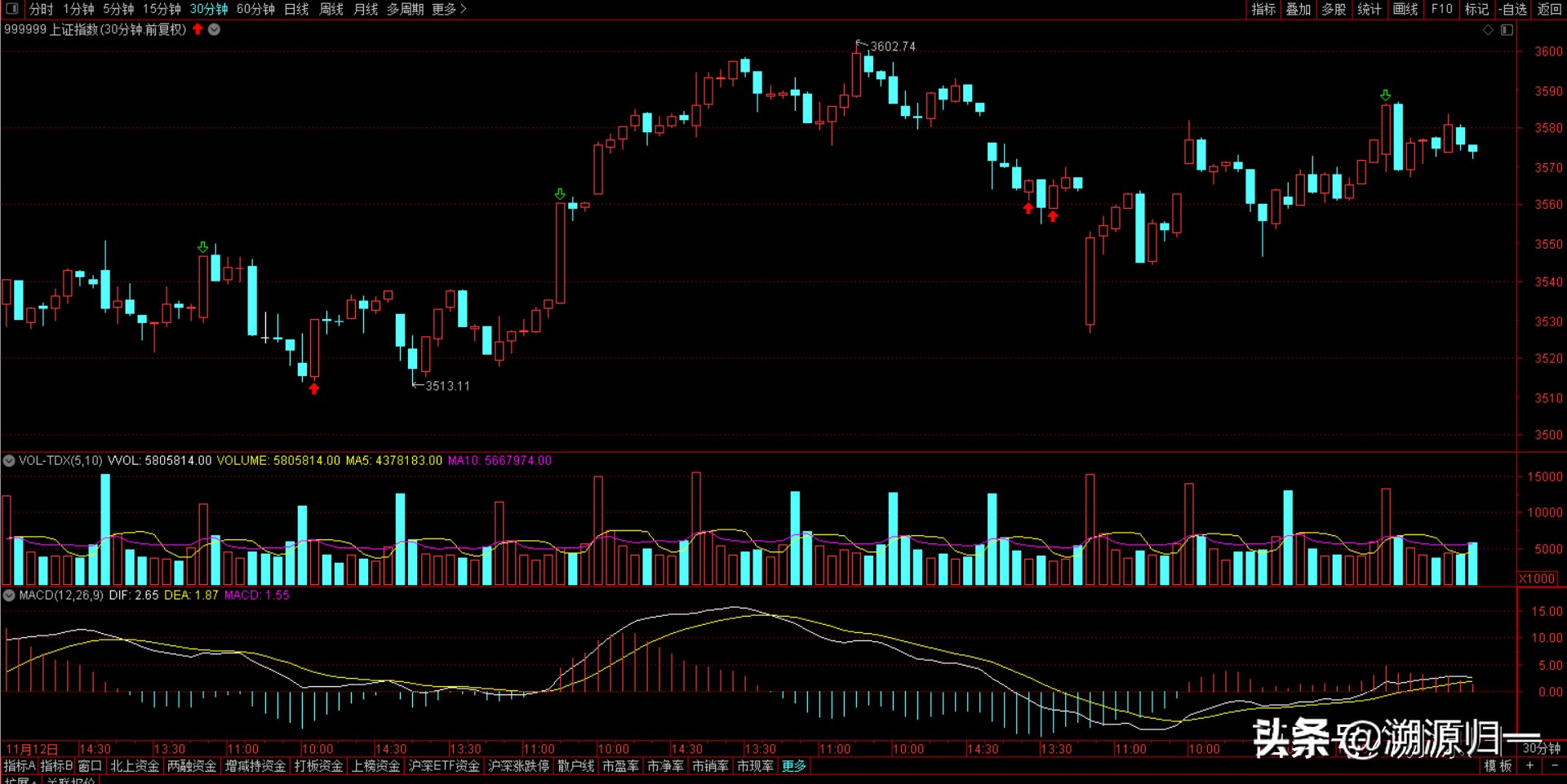Screen dimensions: 1567x784
Task: Click the MA10: 5667974.00 value
Action: point(499,461)
